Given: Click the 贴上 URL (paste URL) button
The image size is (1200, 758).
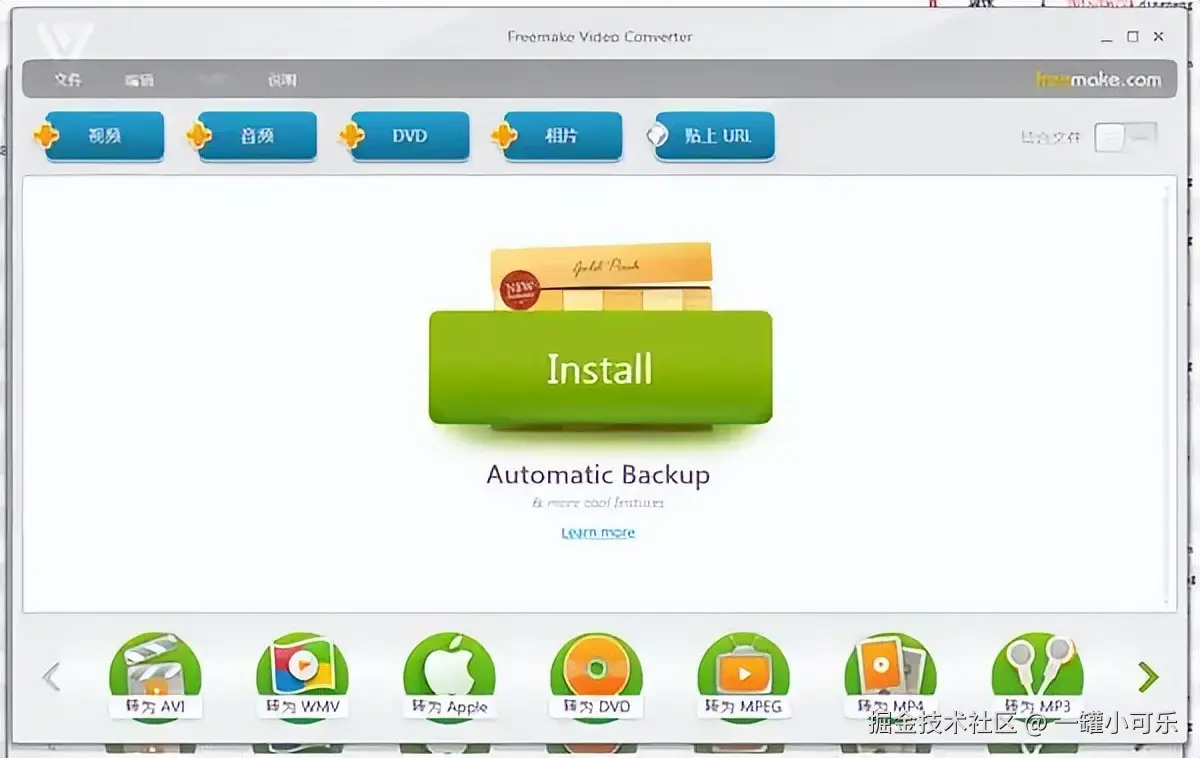Looking at the screenshot, I should coord(713,136).
